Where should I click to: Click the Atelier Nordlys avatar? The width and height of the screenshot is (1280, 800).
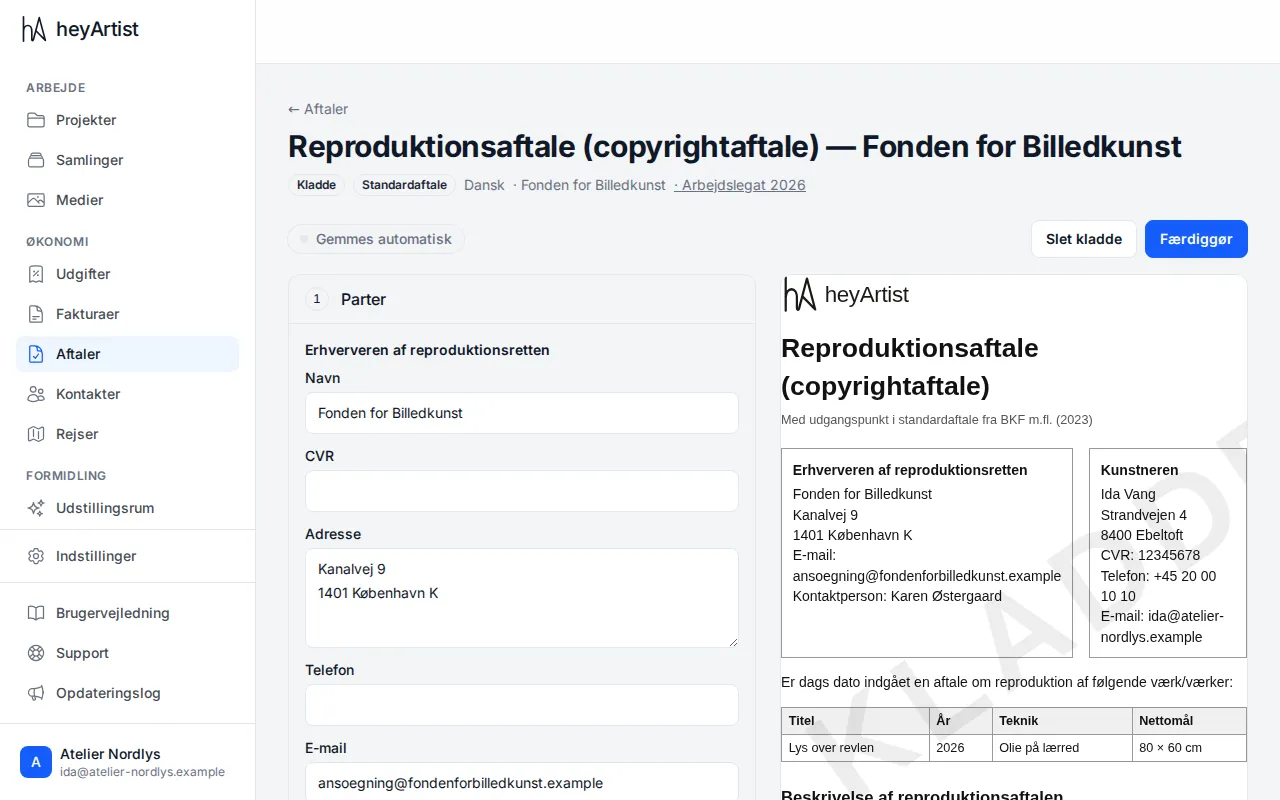(36, 762)
